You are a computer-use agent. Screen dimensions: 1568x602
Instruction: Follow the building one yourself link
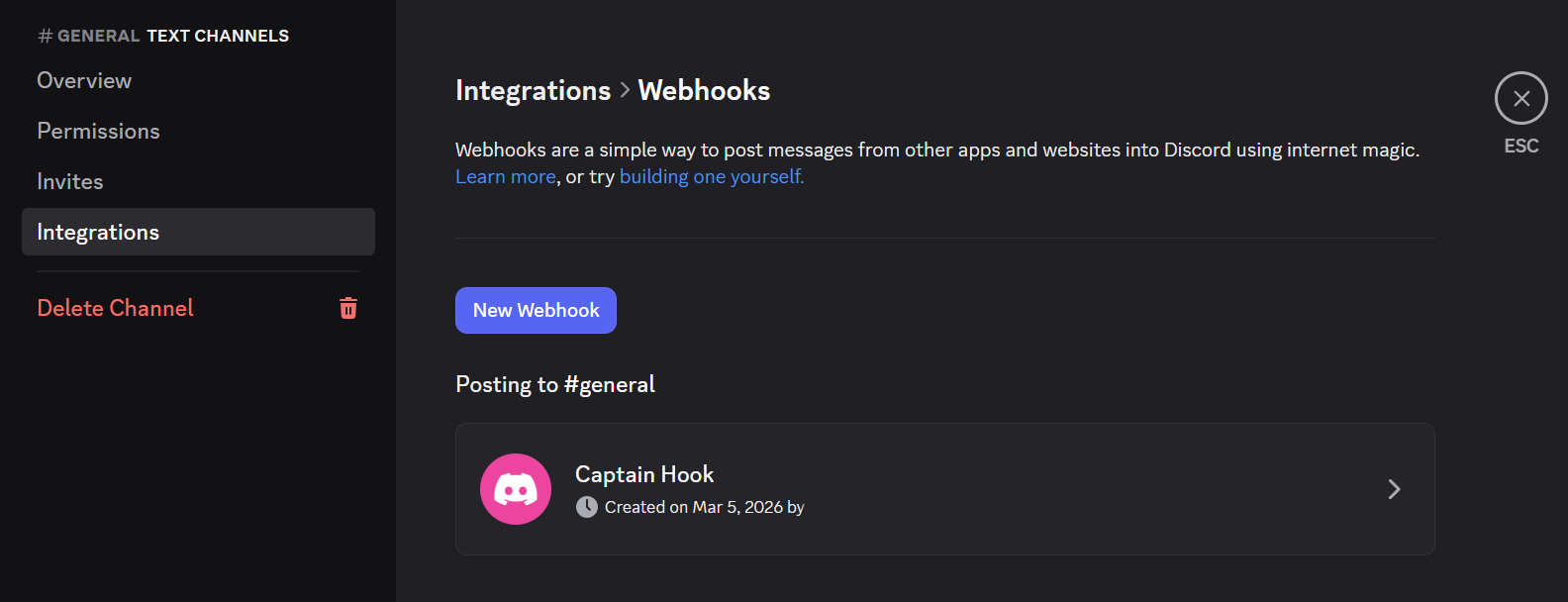pos(712,176)
